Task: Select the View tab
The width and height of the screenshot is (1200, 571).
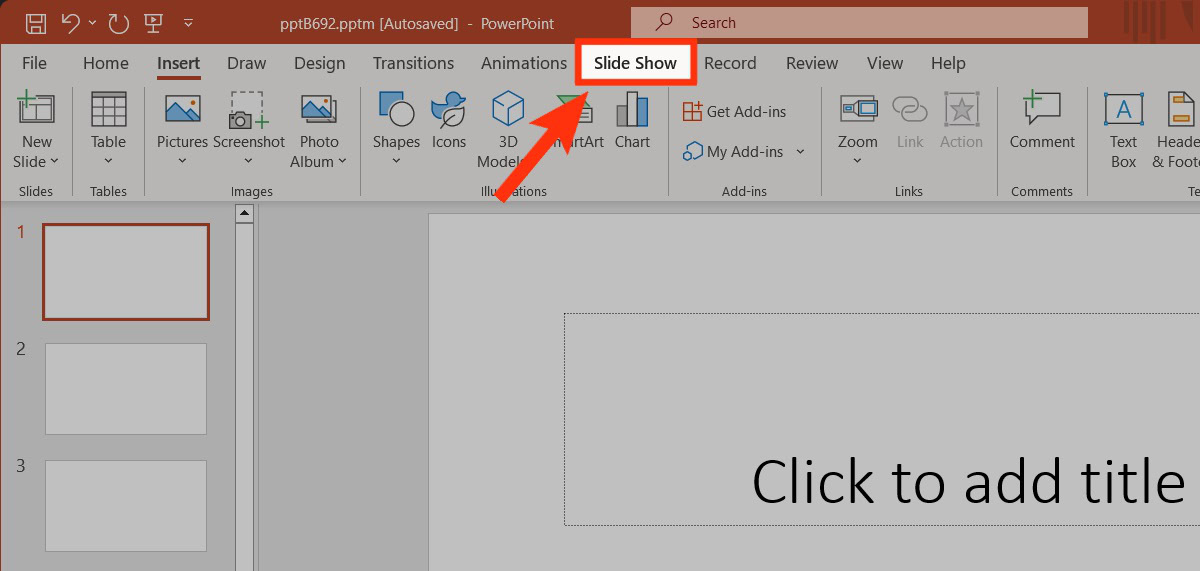Action: (885, 63)
